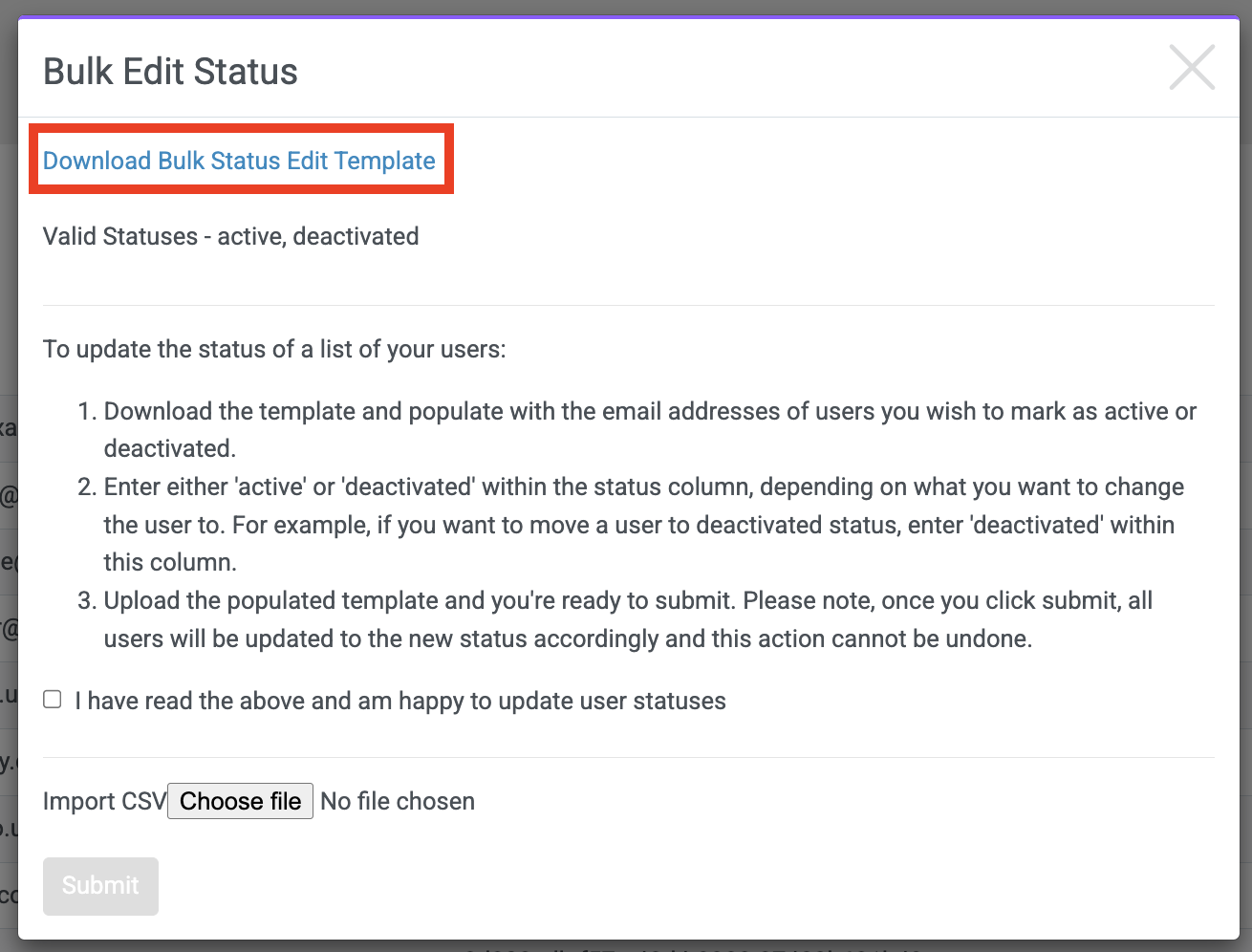
Task: Click the Valid Statuses line
Action: (x=230, y=236)
